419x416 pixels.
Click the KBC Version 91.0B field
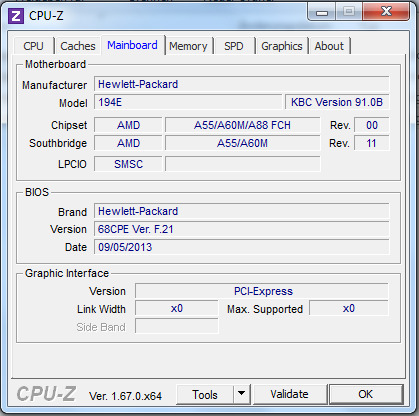(337, 102)
